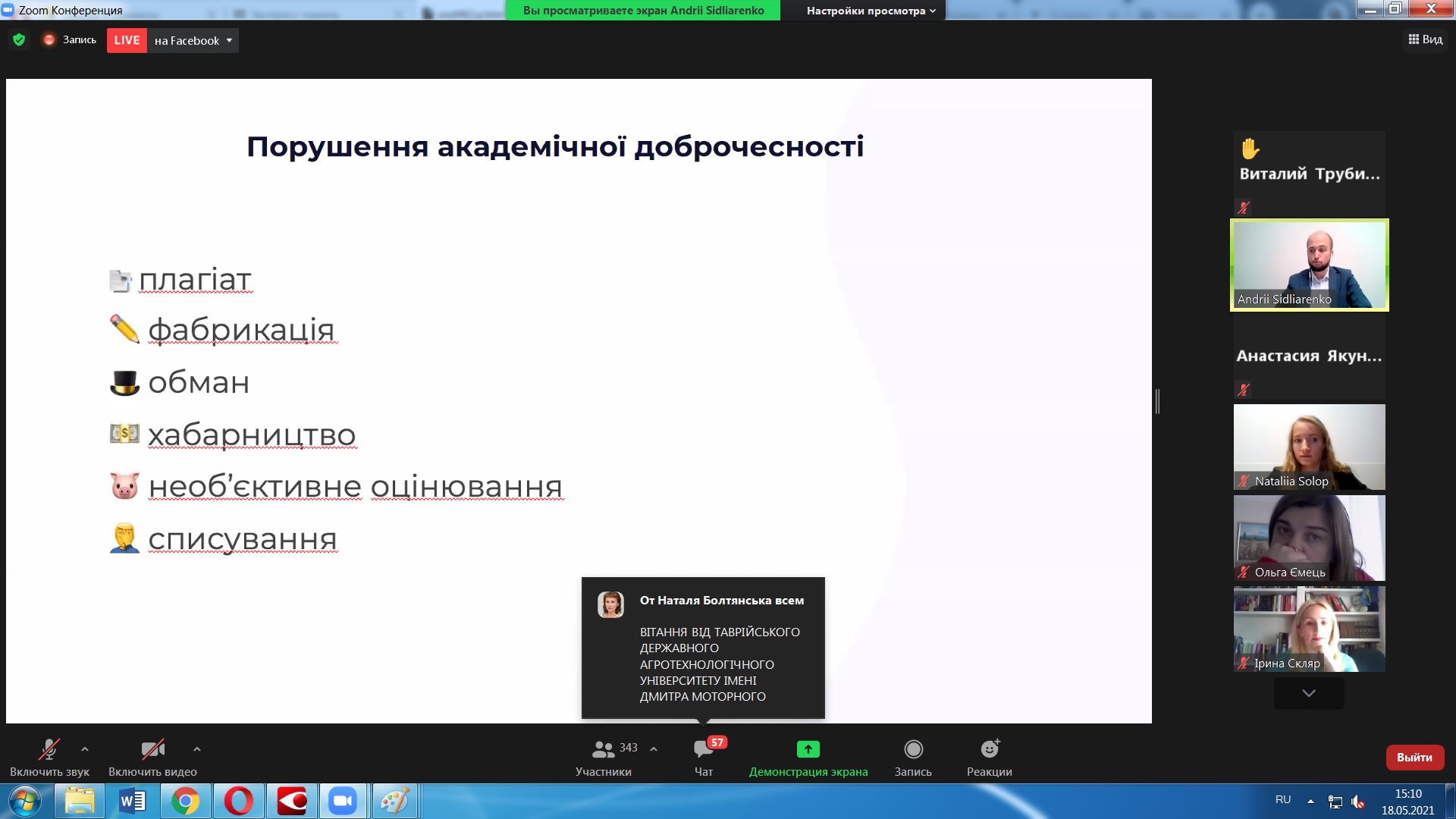Open Paint from the taskbar
The width and height of the screenshot is (1456, 819).
coord(394,801)
